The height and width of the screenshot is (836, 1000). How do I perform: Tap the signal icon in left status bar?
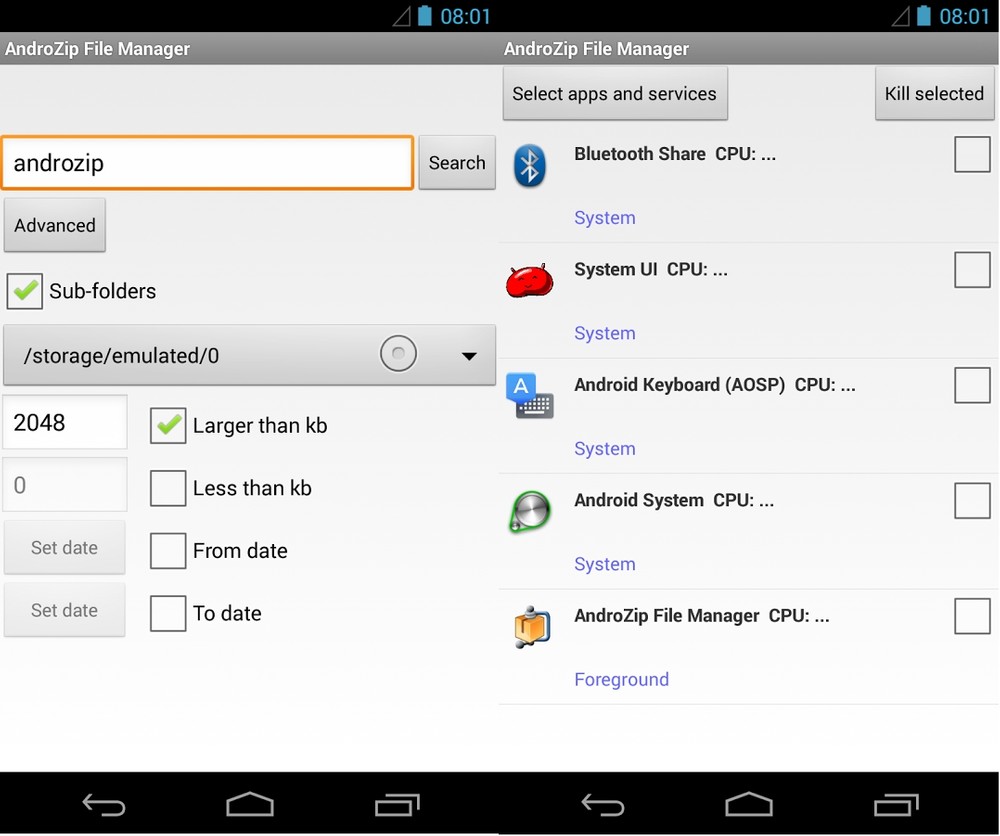401,16
